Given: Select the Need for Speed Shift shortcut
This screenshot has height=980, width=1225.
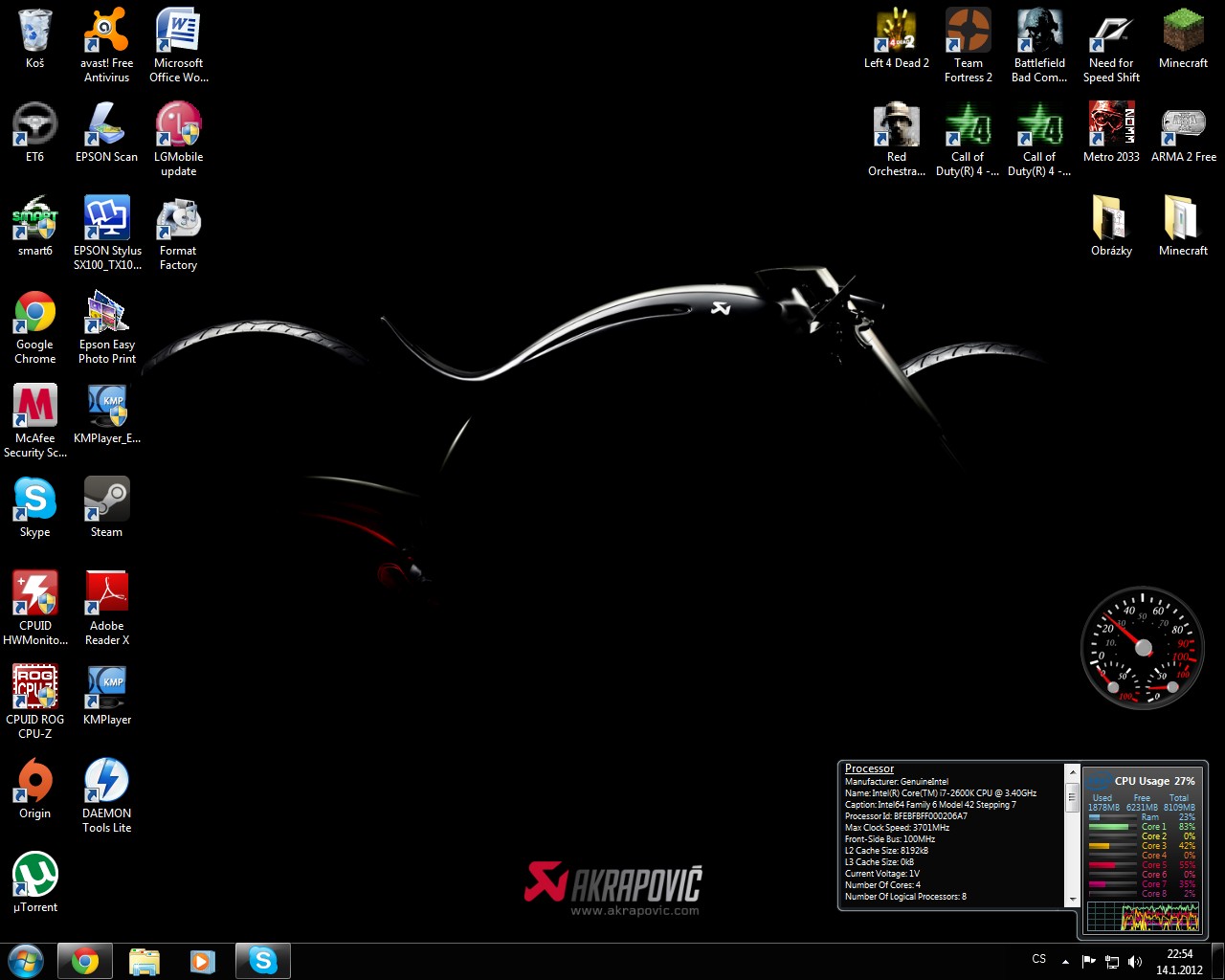Looking at the screenshot, I should pyautogui.click(x=1111, y=33).
